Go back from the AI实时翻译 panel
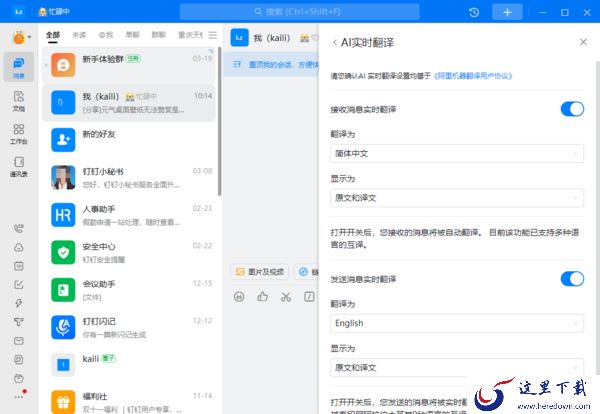Image resolution: width=600 pixels, height=414 pixels. point(335,42)
